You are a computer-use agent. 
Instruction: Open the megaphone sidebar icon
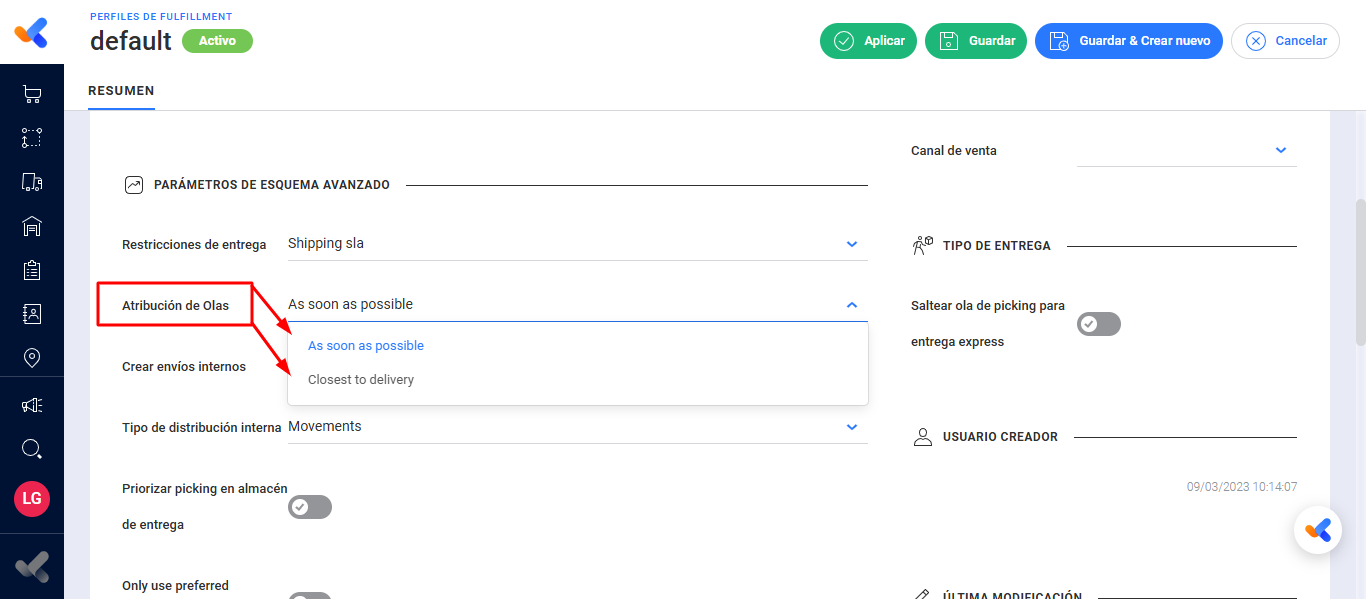(x=31, y=405)
